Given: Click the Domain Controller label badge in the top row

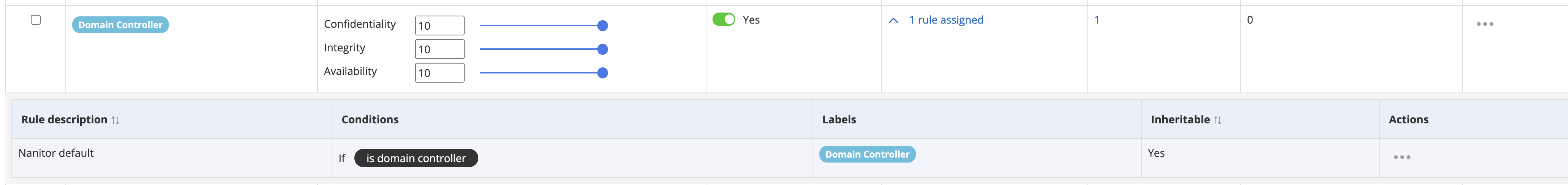Looking at the screenshot, I should [x=121, y=25].
